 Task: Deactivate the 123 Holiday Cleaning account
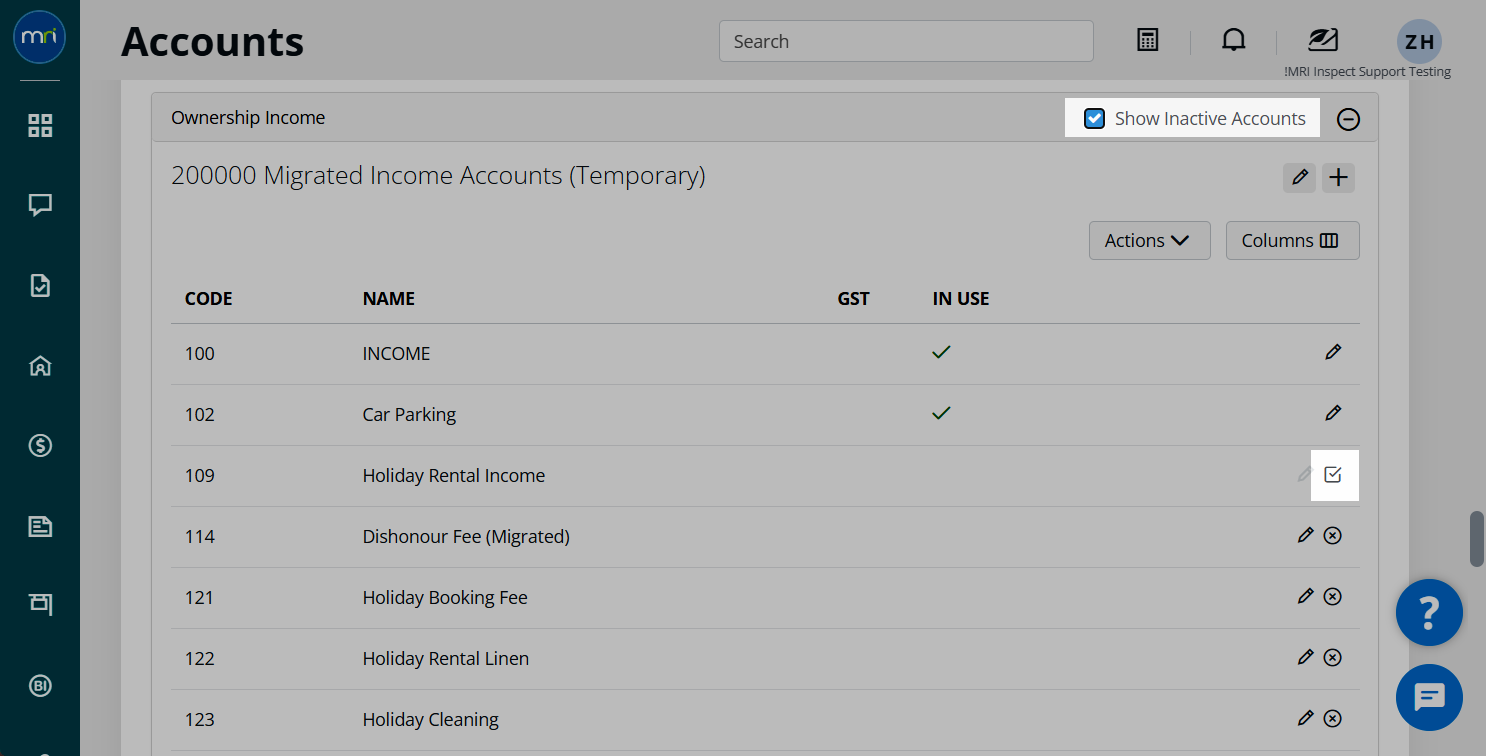click(1333, 719)
